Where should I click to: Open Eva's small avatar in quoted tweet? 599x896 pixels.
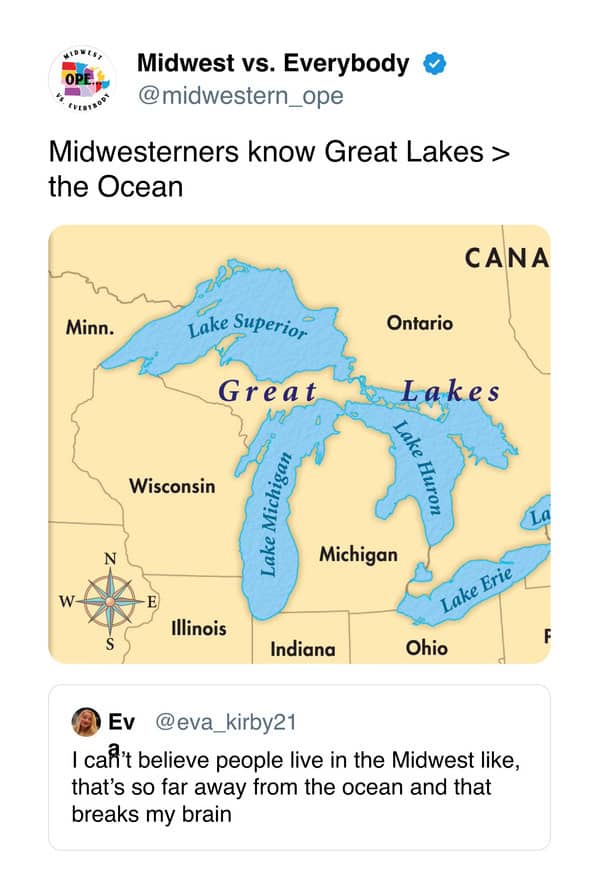[86, 722]
